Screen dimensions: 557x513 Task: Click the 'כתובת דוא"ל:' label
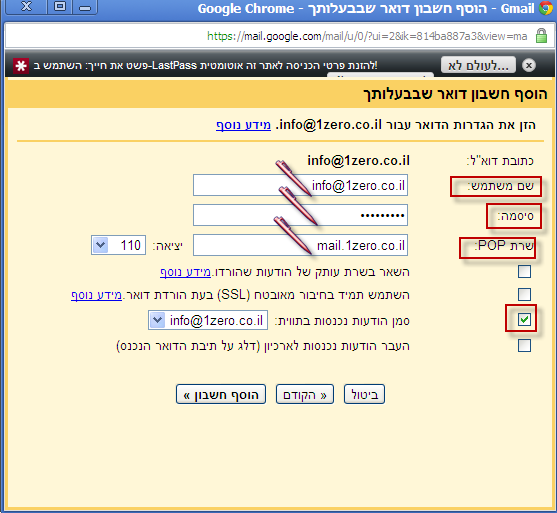[x=500, y=161]
